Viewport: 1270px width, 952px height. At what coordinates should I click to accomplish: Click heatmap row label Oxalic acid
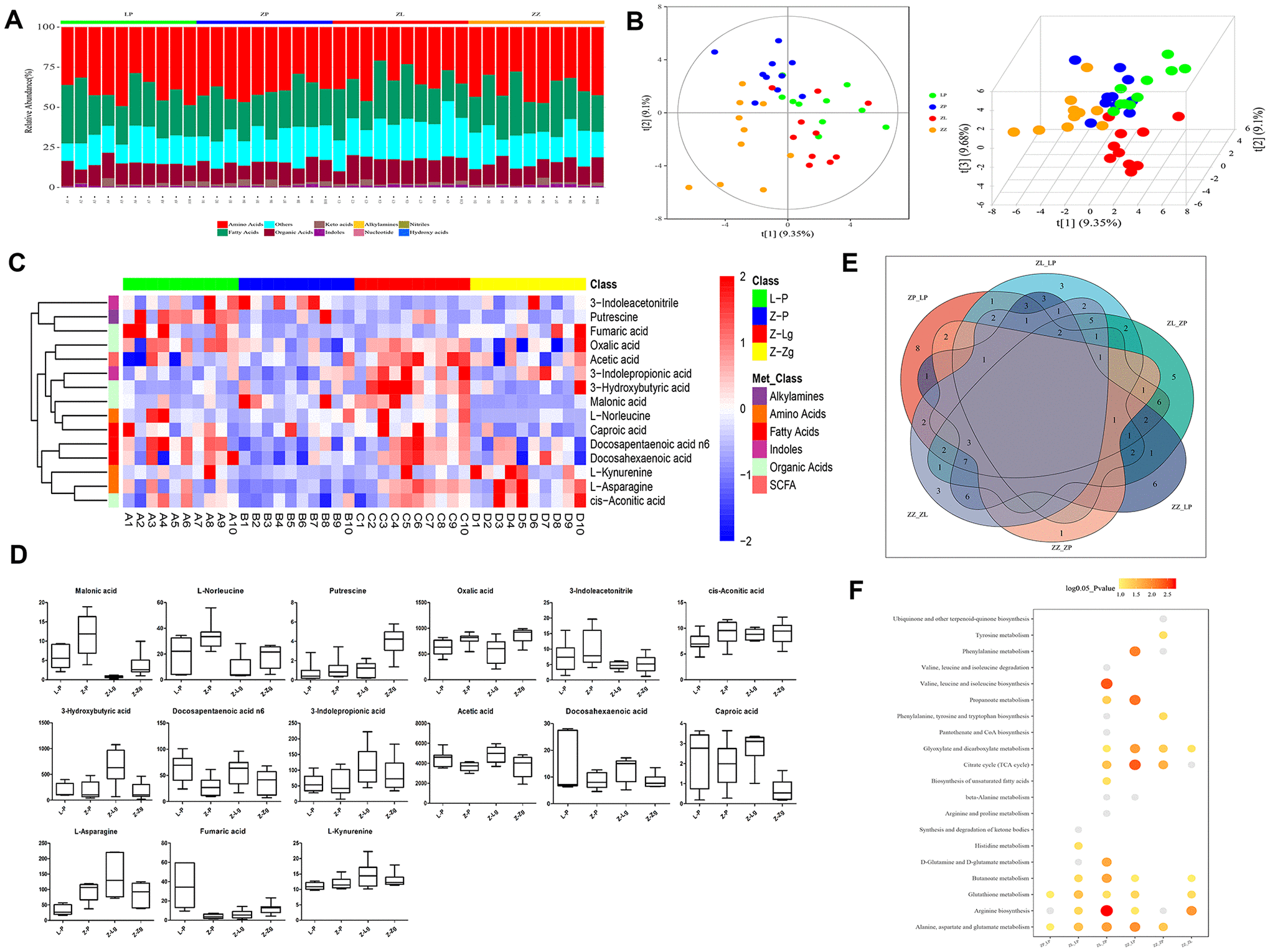click(x=614, y=345)
